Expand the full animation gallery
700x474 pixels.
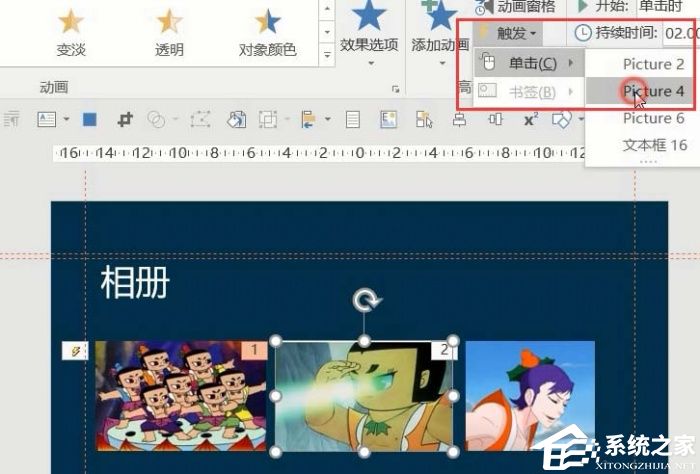327,55
